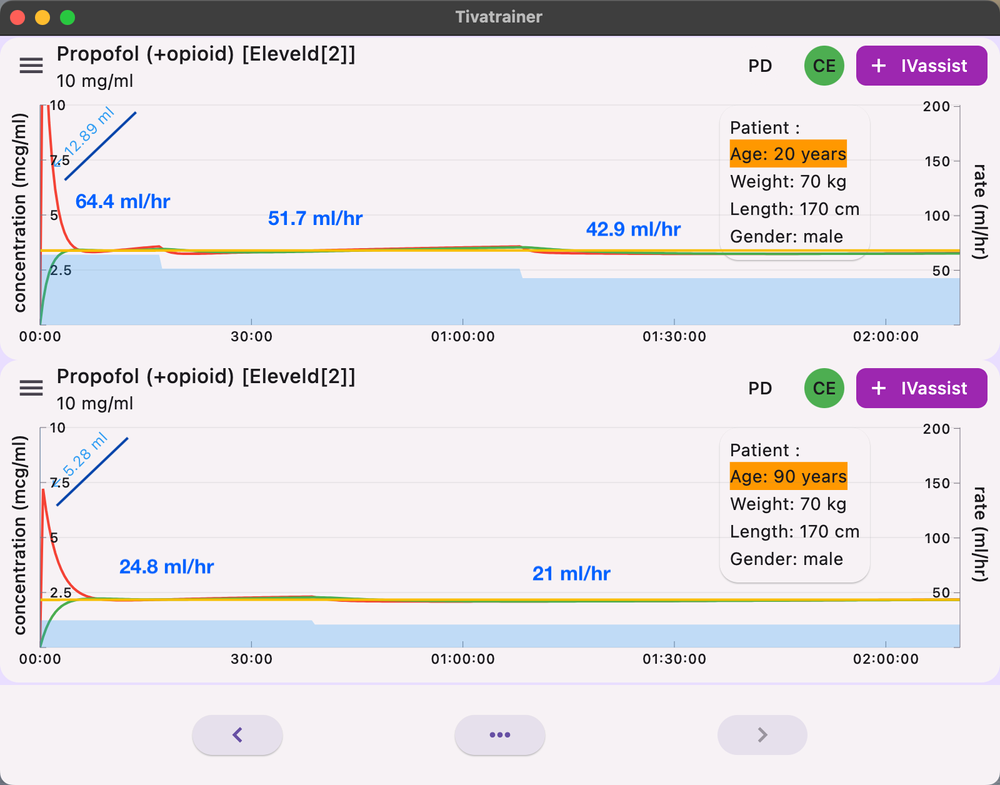Click the IVassist button in the bottom chart
The image size is (1000, 785).
coord(921,388)
